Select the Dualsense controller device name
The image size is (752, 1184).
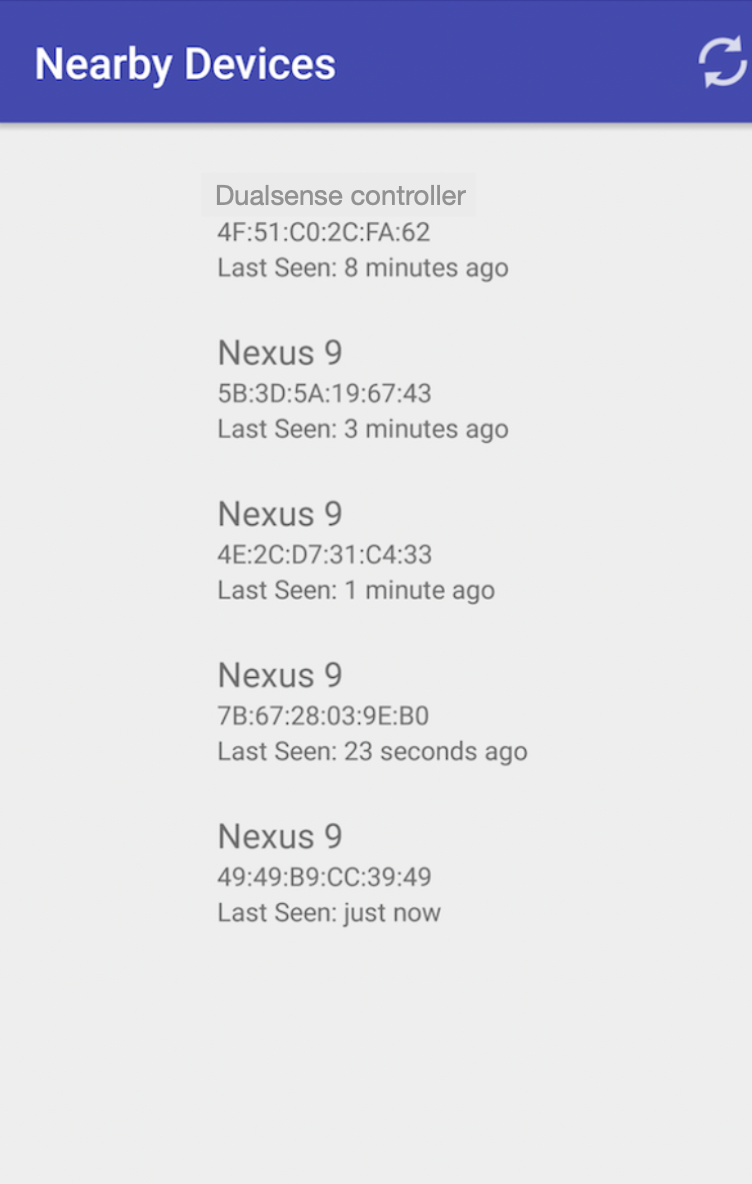[340, 195]
